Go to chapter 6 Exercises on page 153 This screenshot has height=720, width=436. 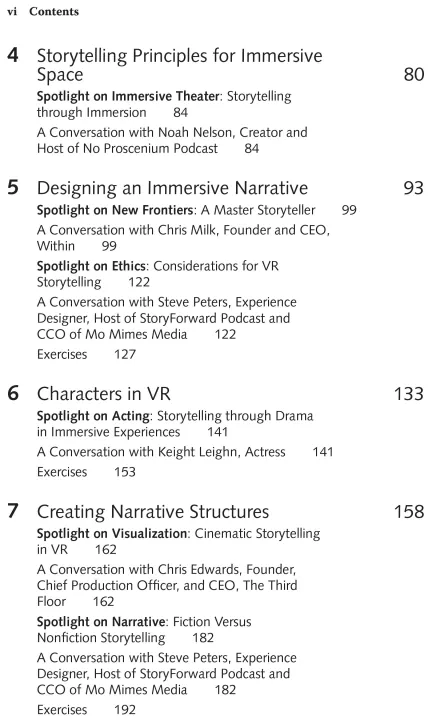coord(86,472)
